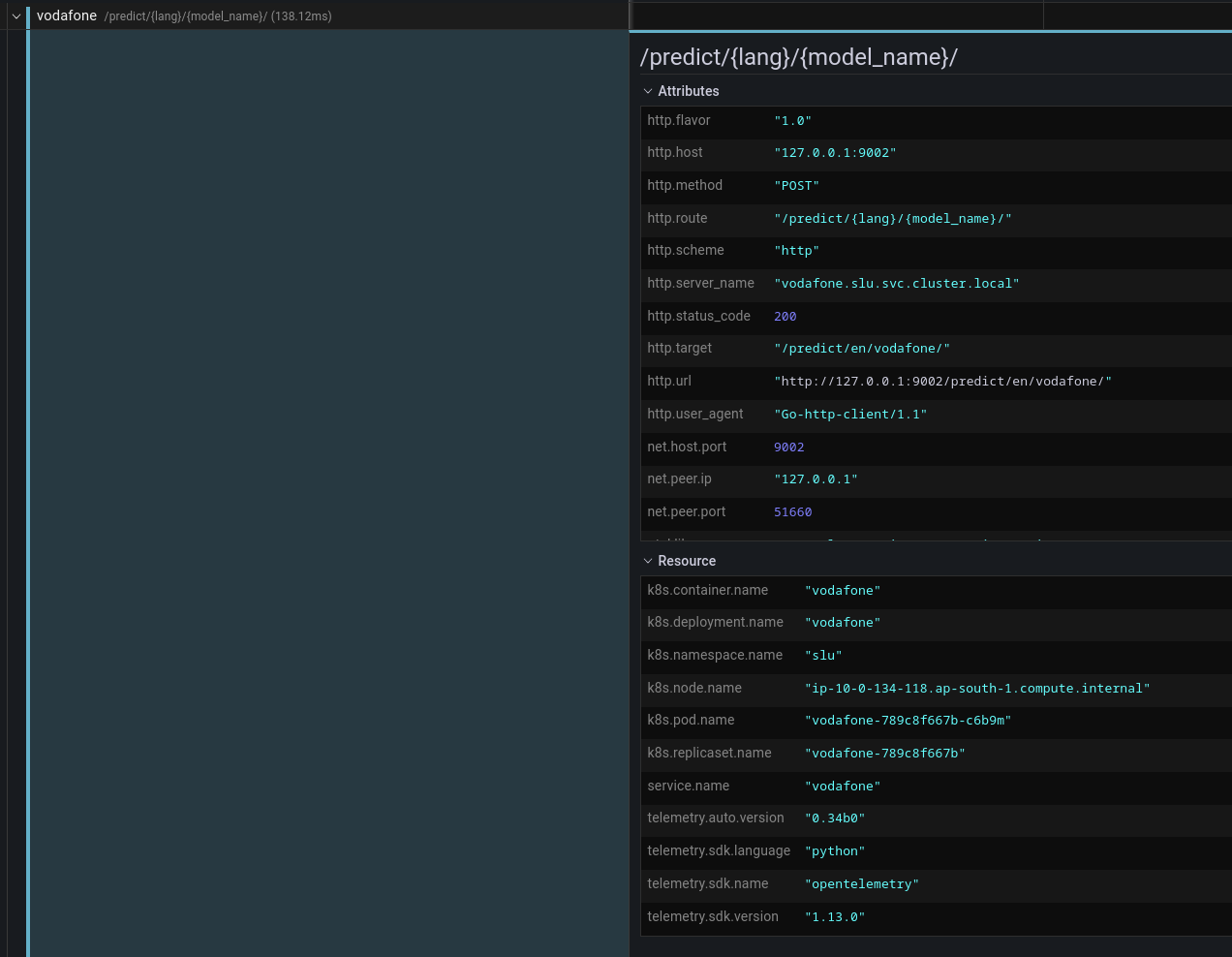Screen dimensions: 1232x957
Task: Collapse the Resource section
Action: [648, 561]
